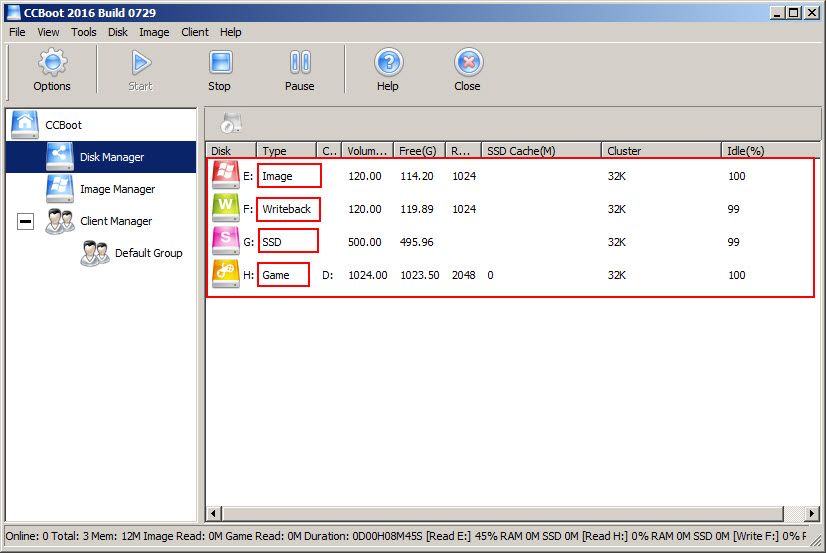Select the orange game disk icon for H:

[x=225, y=274]
